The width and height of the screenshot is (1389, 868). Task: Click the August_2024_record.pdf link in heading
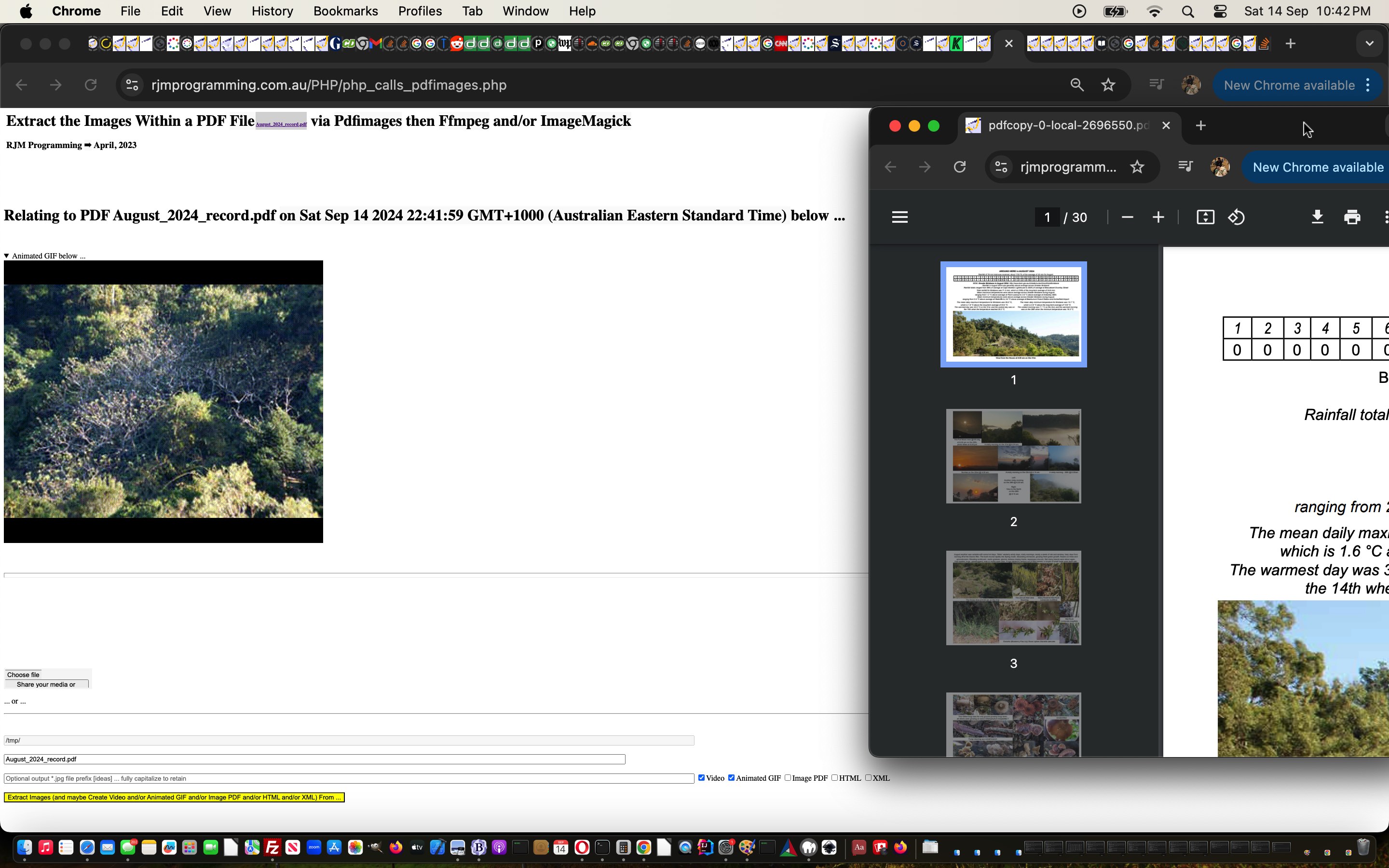coord(281,124)
